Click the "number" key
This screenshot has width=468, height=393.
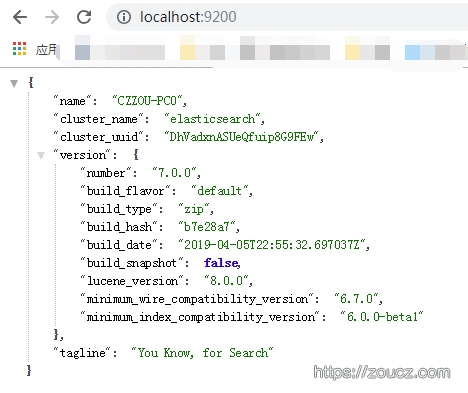point(105,173)
